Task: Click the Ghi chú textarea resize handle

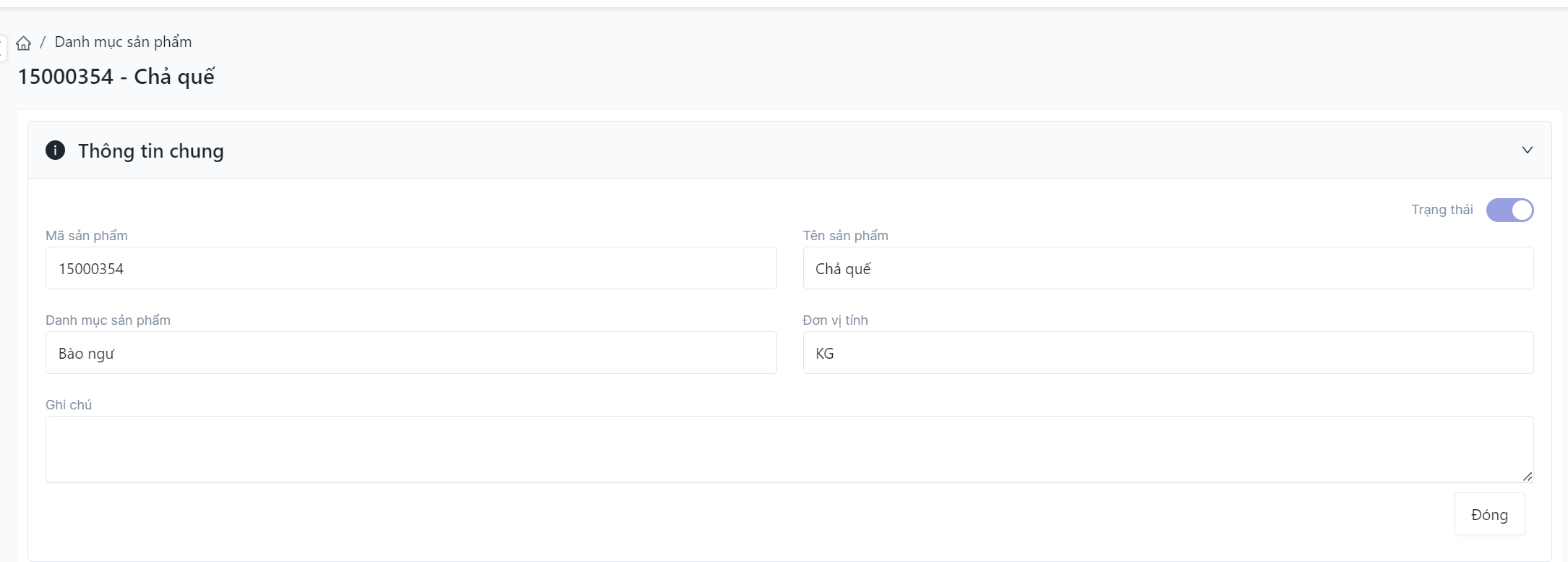Action: (1527, 476)
